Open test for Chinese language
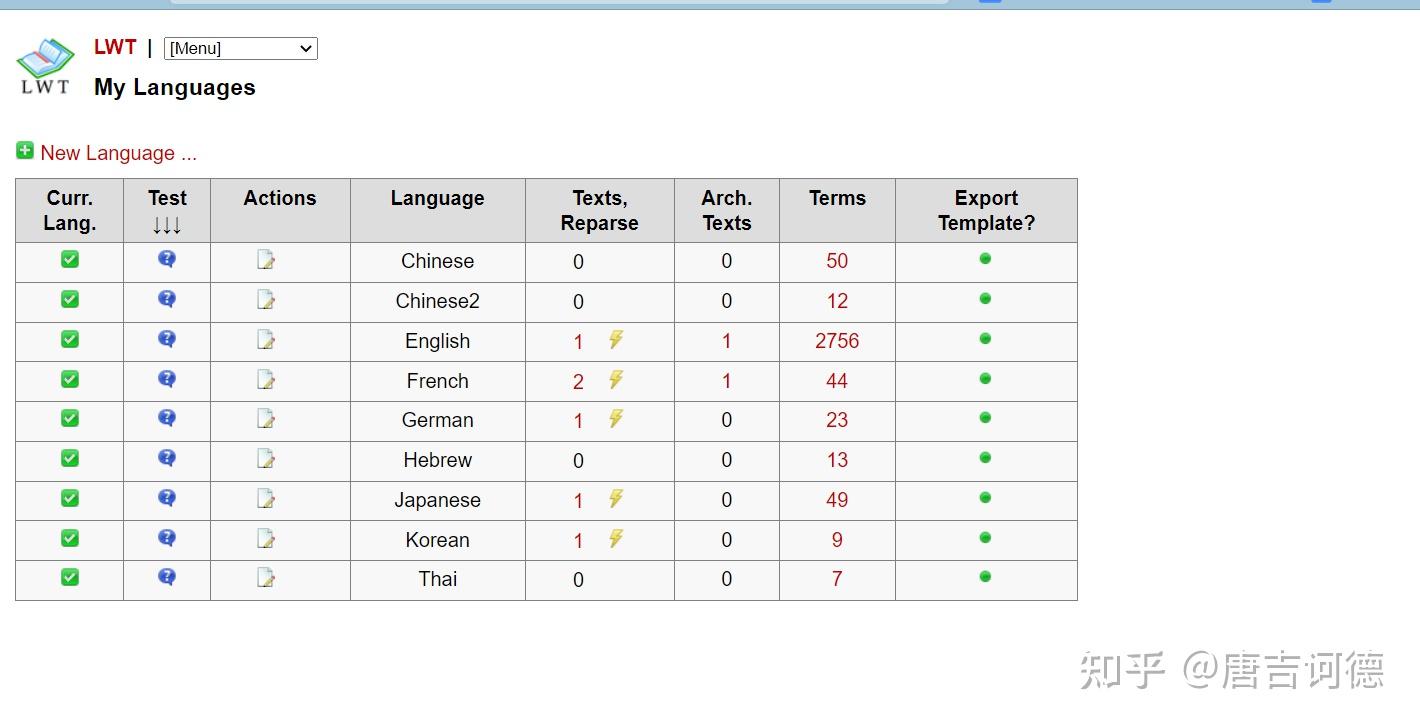1420x728 pixels. (167, 259)
